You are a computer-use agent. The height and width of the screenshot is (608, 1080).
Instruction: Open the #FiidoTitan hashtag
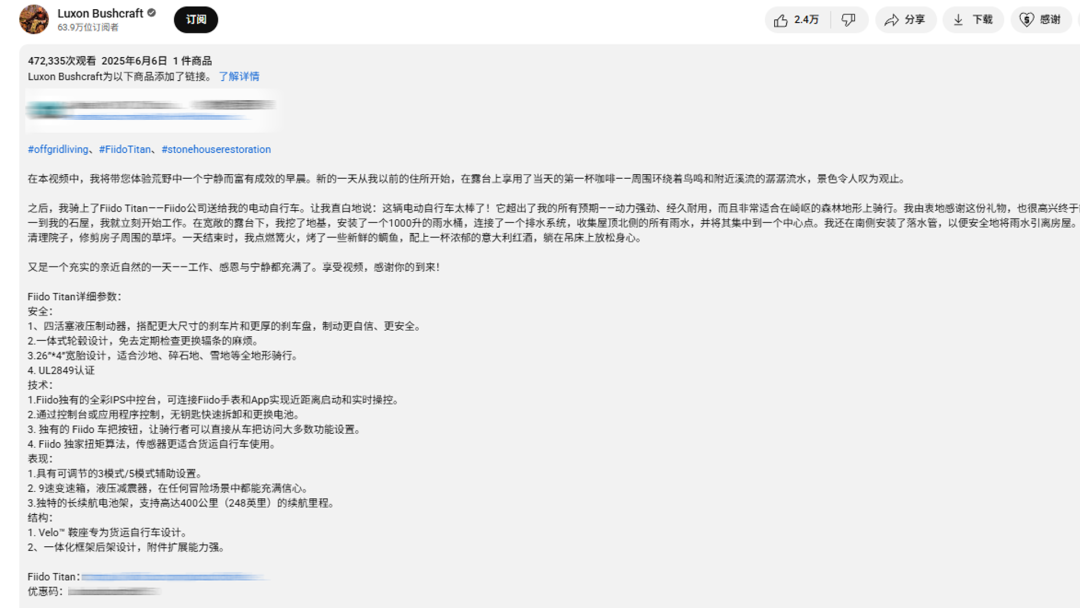click(125, 149)
